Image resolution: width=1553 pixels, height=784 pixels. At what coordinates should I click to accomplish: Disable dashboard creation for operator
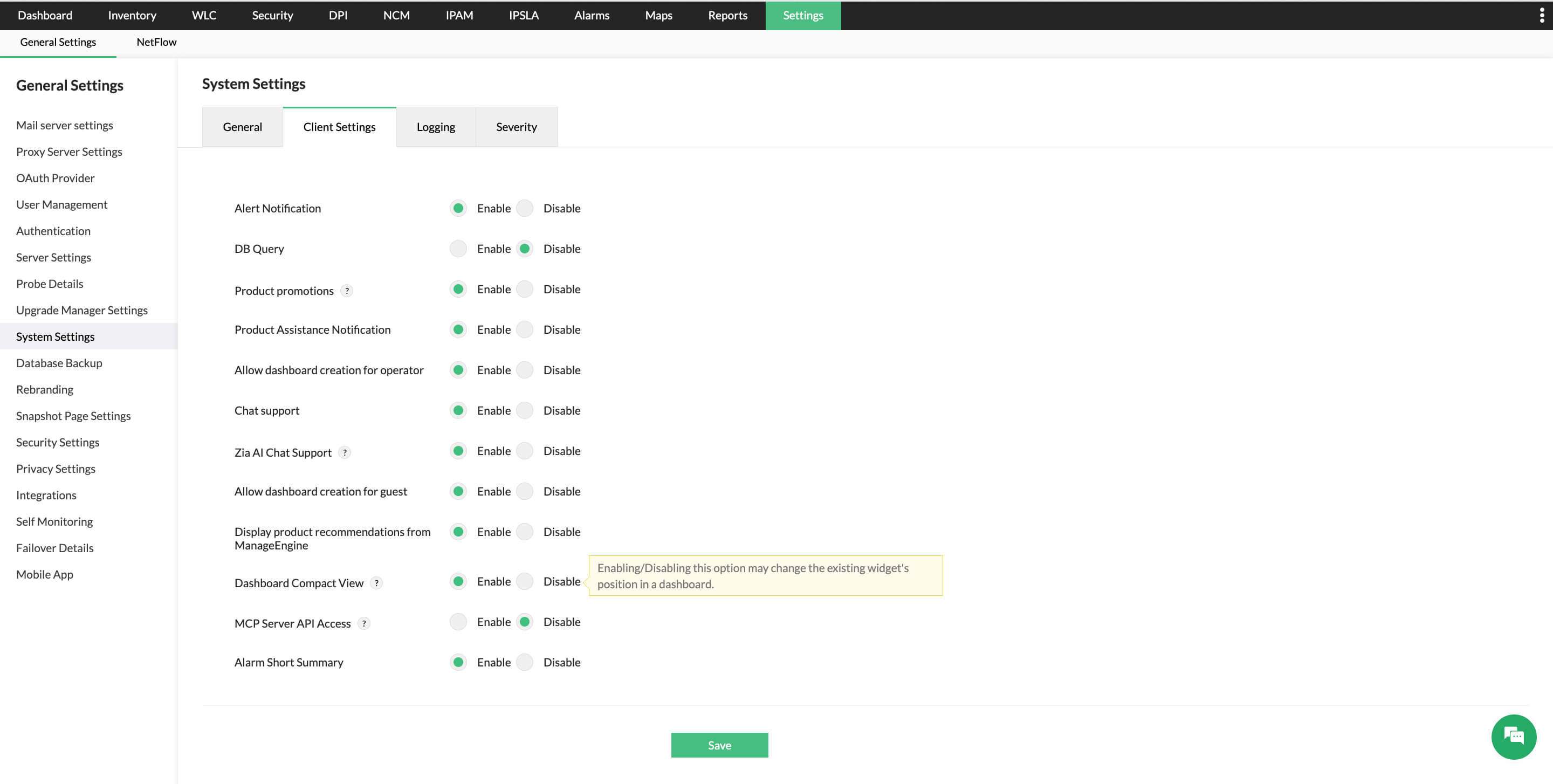pos(525,370)
